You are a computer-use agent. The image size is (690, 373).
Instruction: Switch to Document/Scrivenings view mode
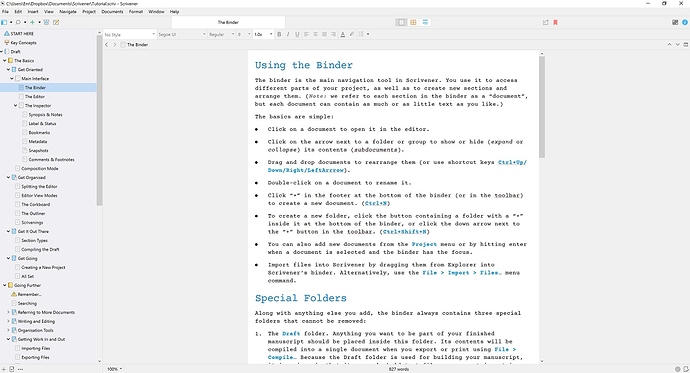click(x=401, y=22)
